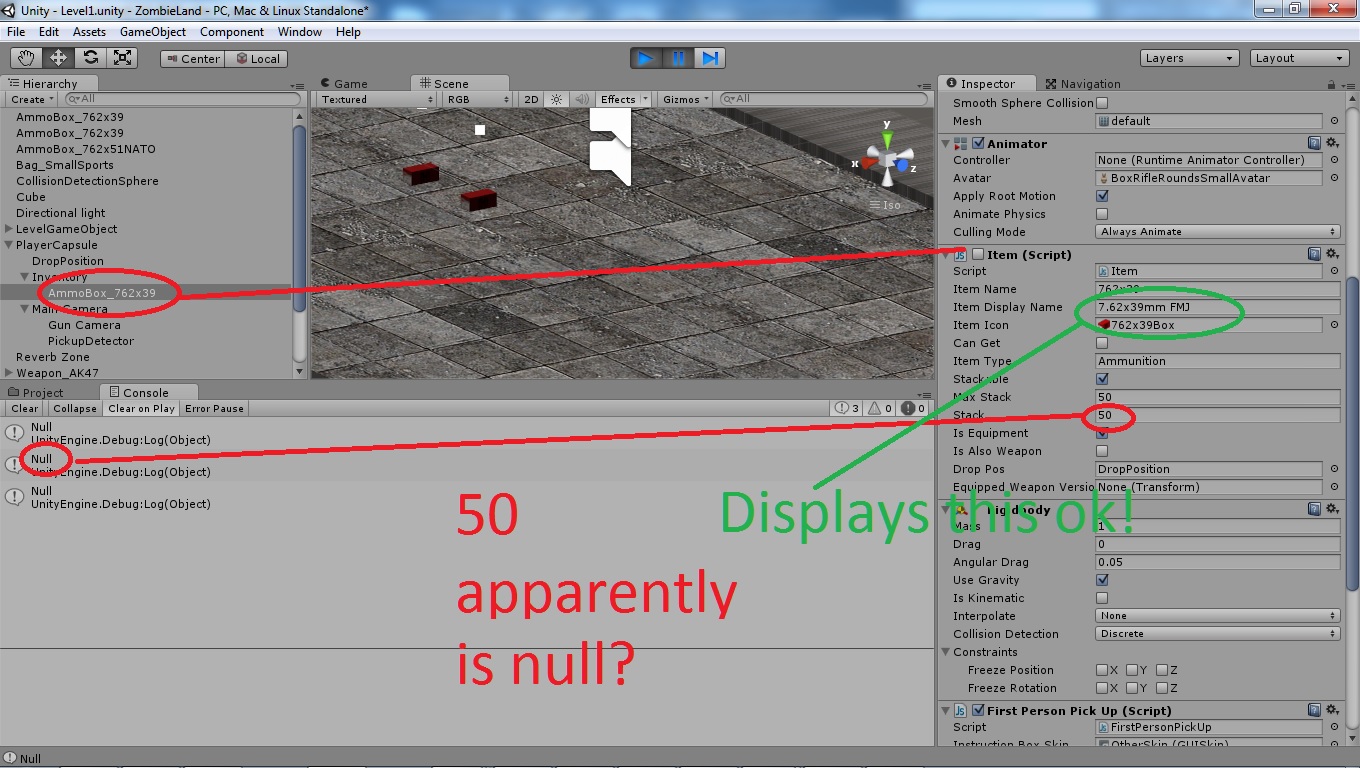Enable the Item script component checkbox
1360x768 pixels.
coord(978,255)
